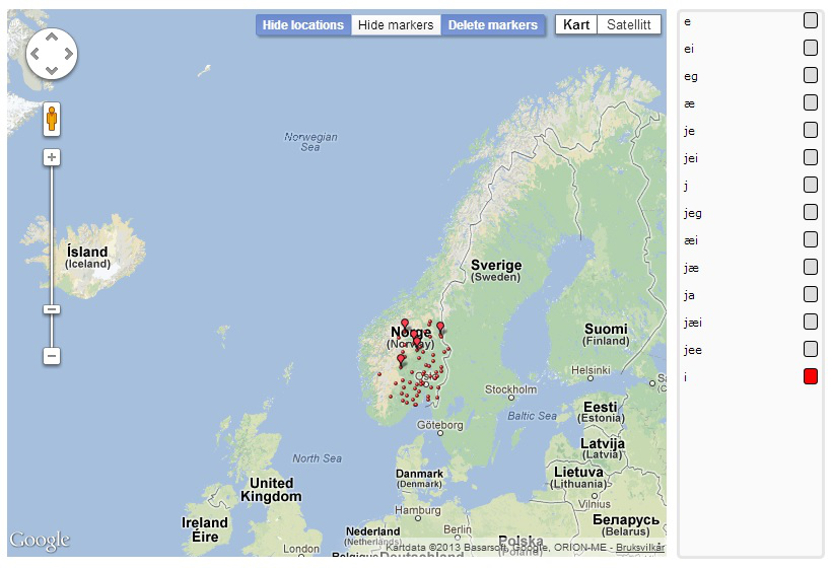
Task: Check the box next to 'e'
Action: click(810, 21)
